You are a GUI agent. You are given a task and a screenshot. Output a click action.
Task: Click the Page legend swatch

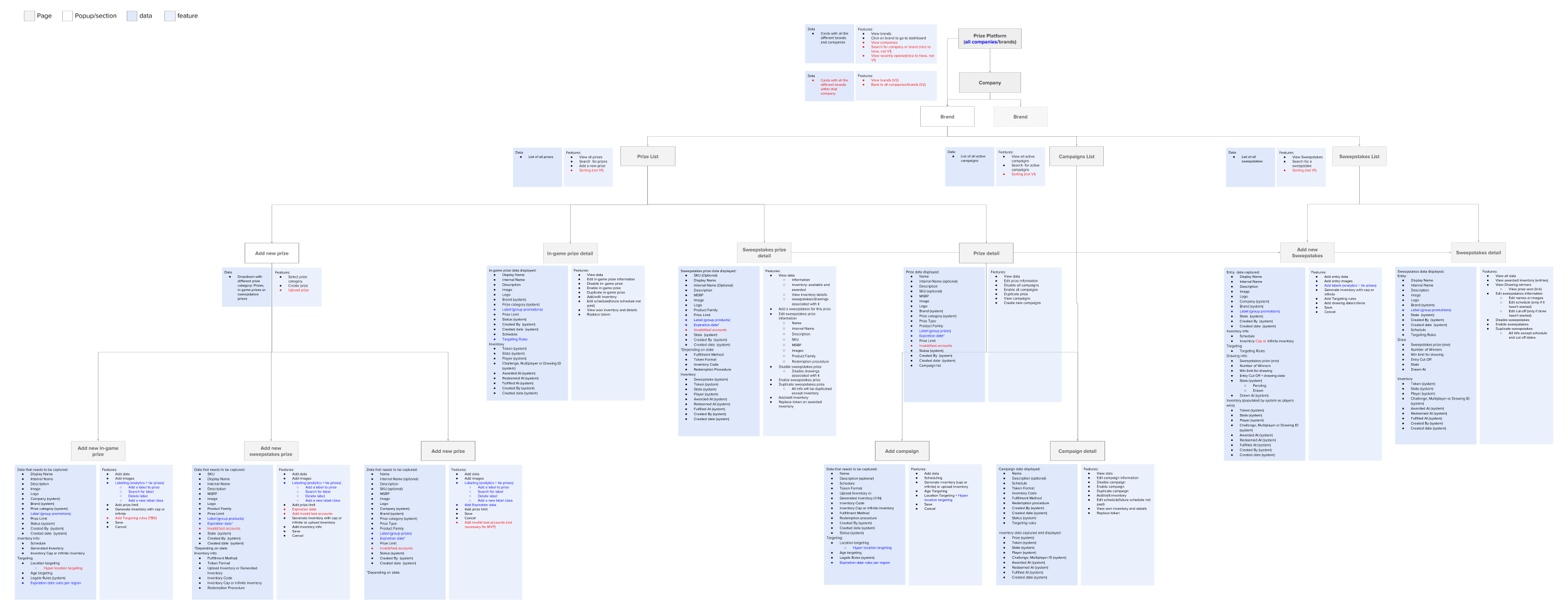(29, 16)
